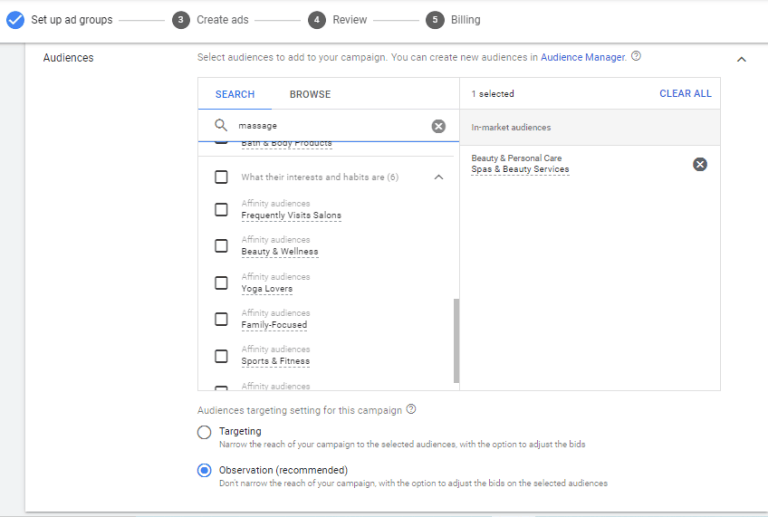Check Yoga Lovers audience

(x=221, y=283)
